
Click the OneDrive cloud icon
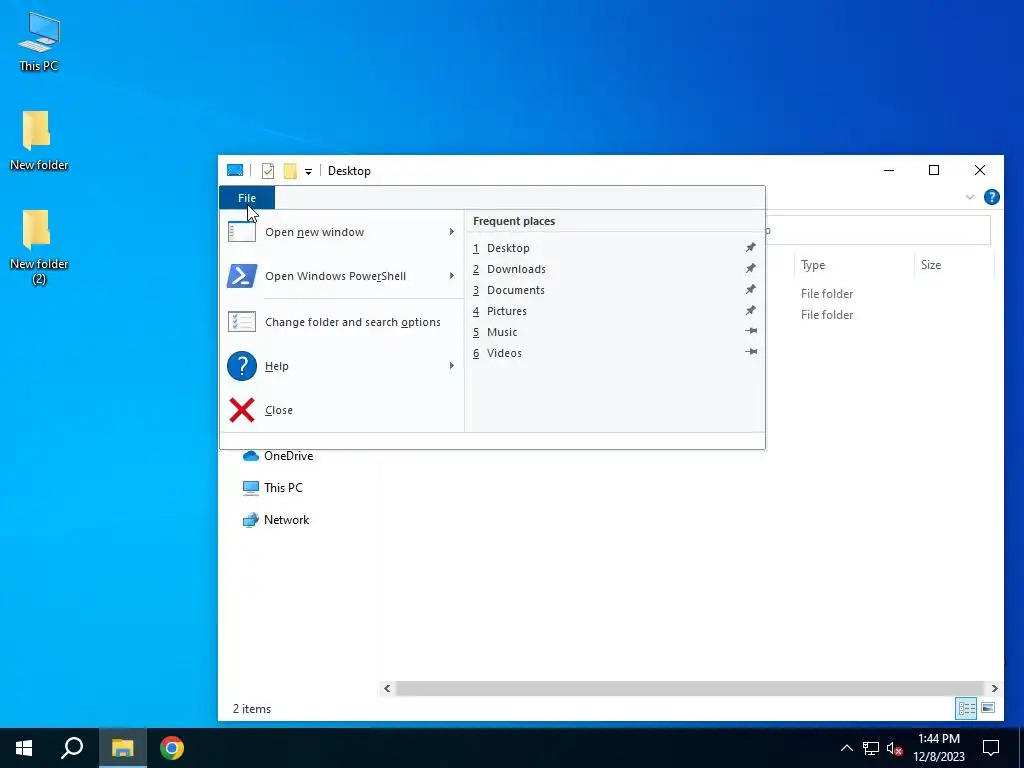[251, 456]
